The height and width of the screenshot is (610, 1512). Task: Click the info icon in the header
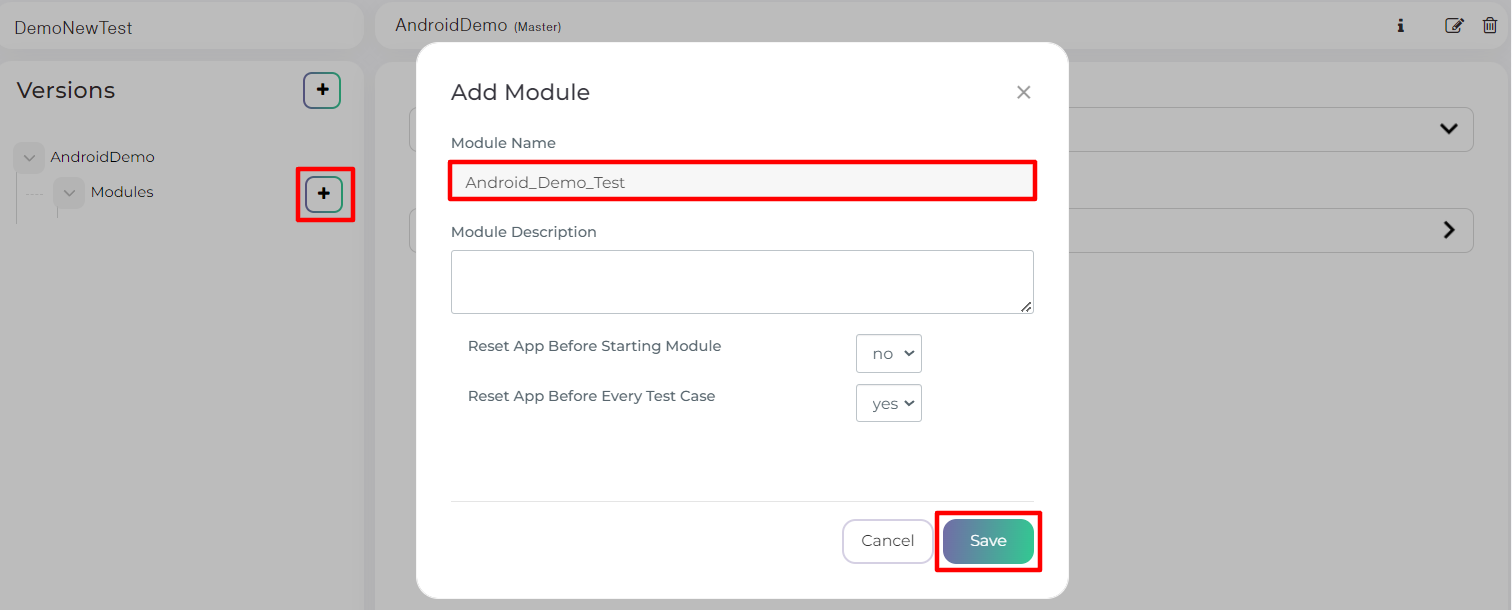(1401, 26)
